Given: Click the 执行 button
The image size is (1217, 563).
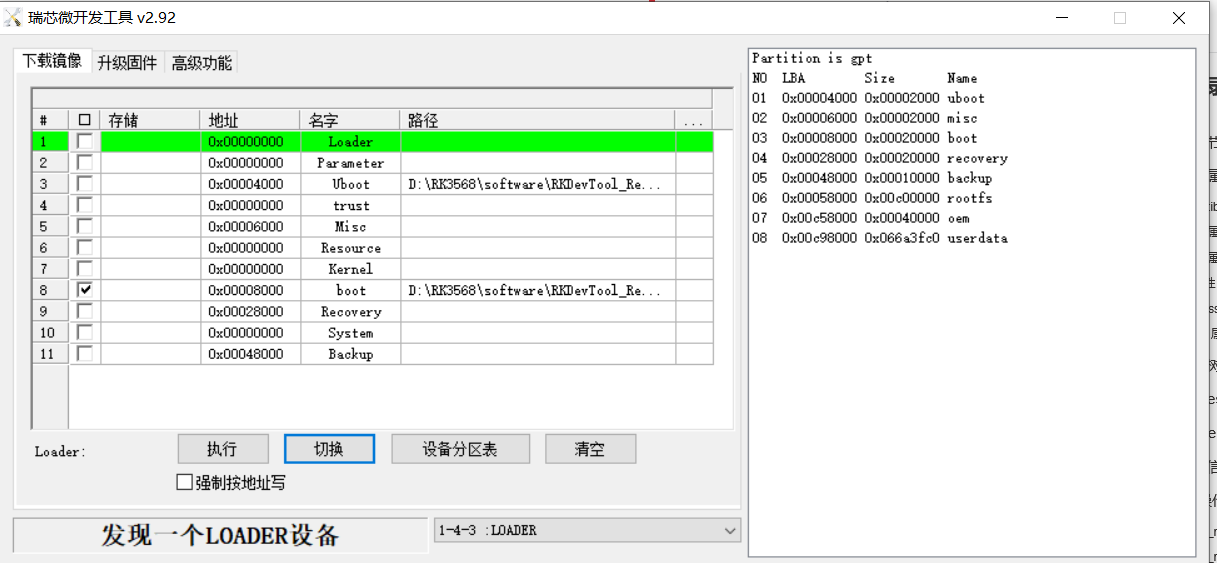Looking at the screenshot, I should [x=223, y=449].
